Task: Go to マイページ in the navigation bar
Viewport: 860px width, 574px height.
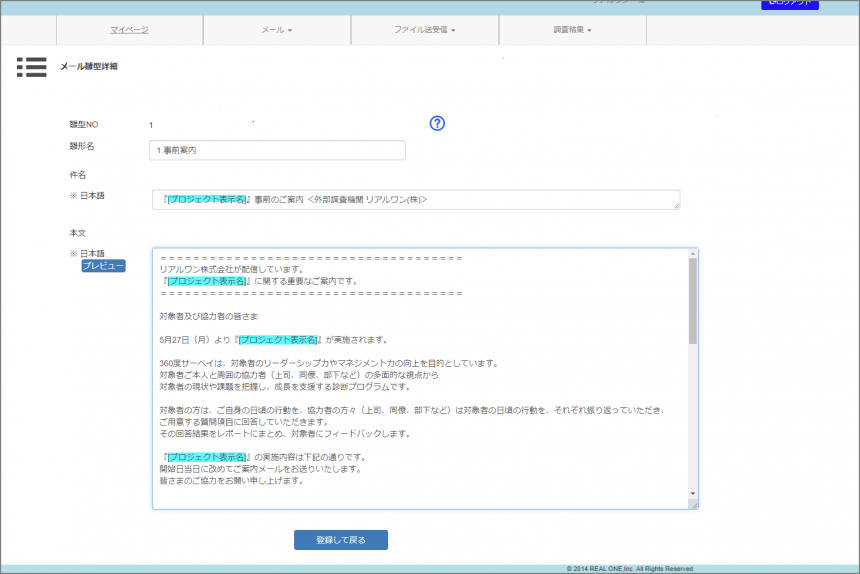Action: point(129,30)
